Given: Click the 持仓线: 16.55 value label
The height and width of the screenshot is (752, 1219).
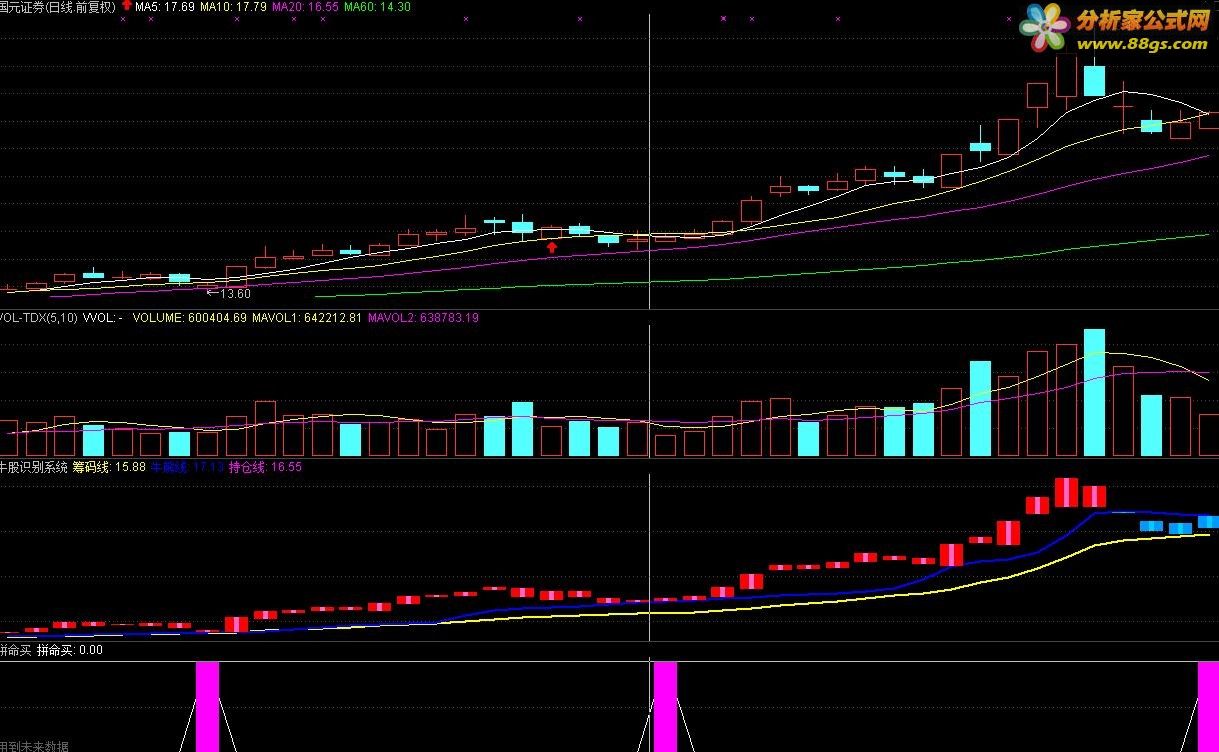Looking at the screenshot, I should click(x=265, y=467).
